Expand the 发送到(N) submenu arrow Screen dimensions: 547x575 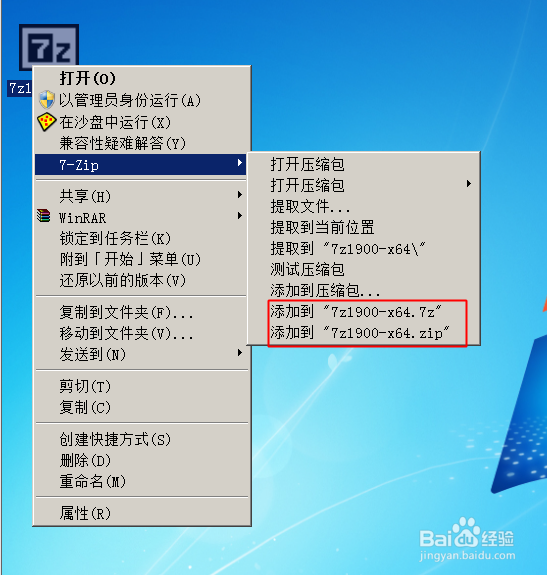[x=239, y=353]
